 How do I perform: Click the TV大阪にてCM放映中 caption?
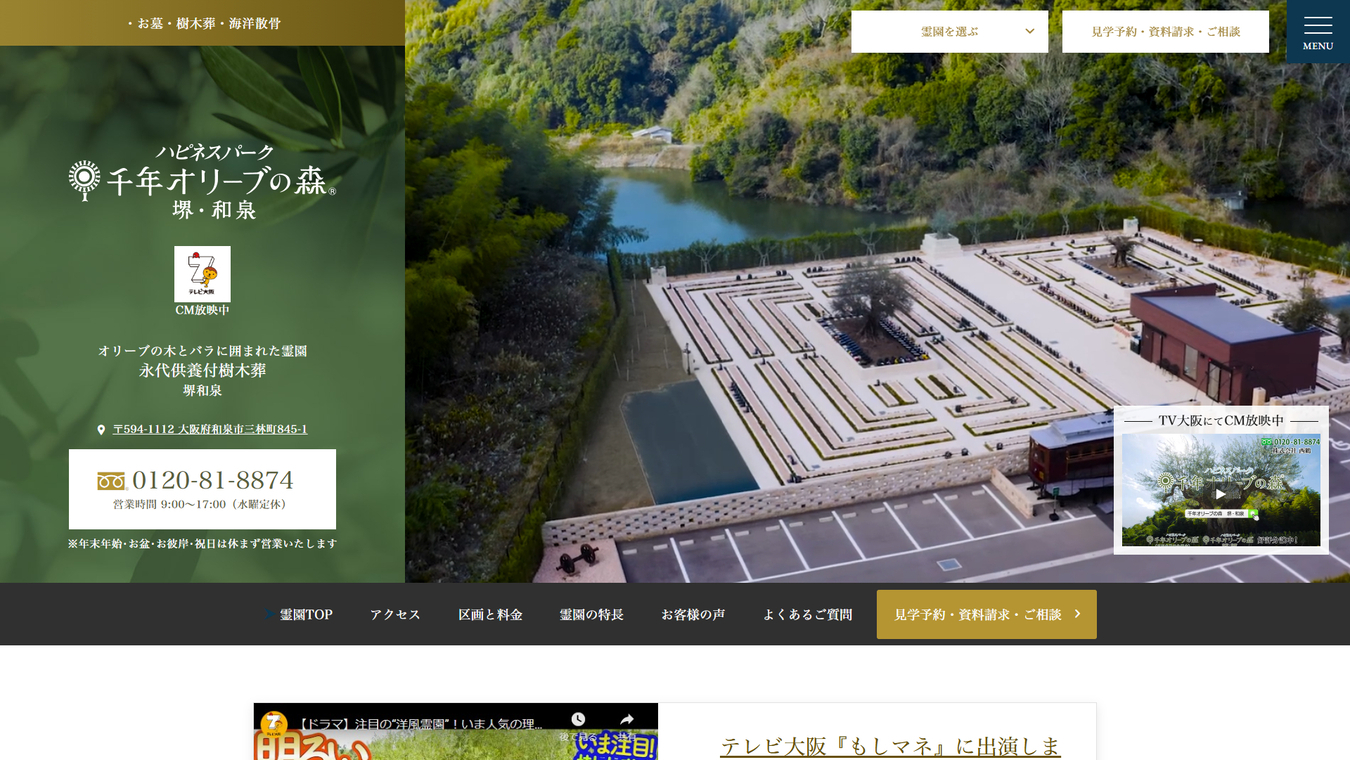(x=1220, y=420)
